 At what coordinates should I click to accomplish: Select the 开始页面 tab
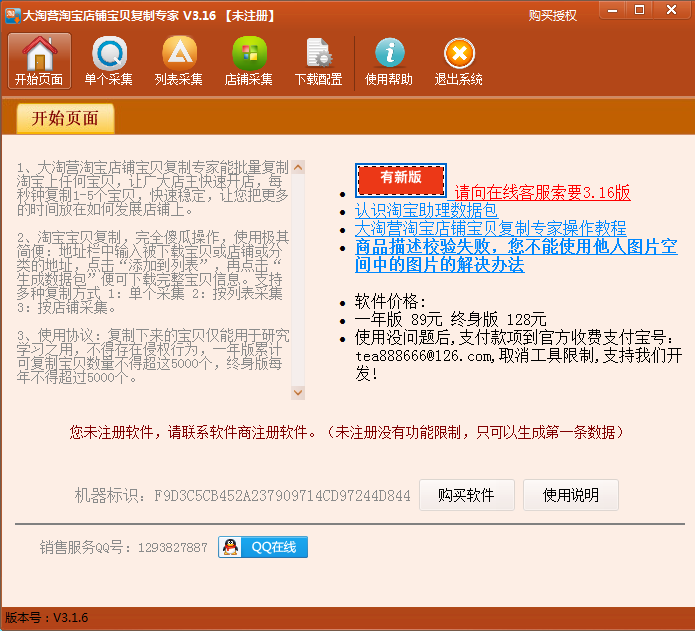tap(65, 119)
